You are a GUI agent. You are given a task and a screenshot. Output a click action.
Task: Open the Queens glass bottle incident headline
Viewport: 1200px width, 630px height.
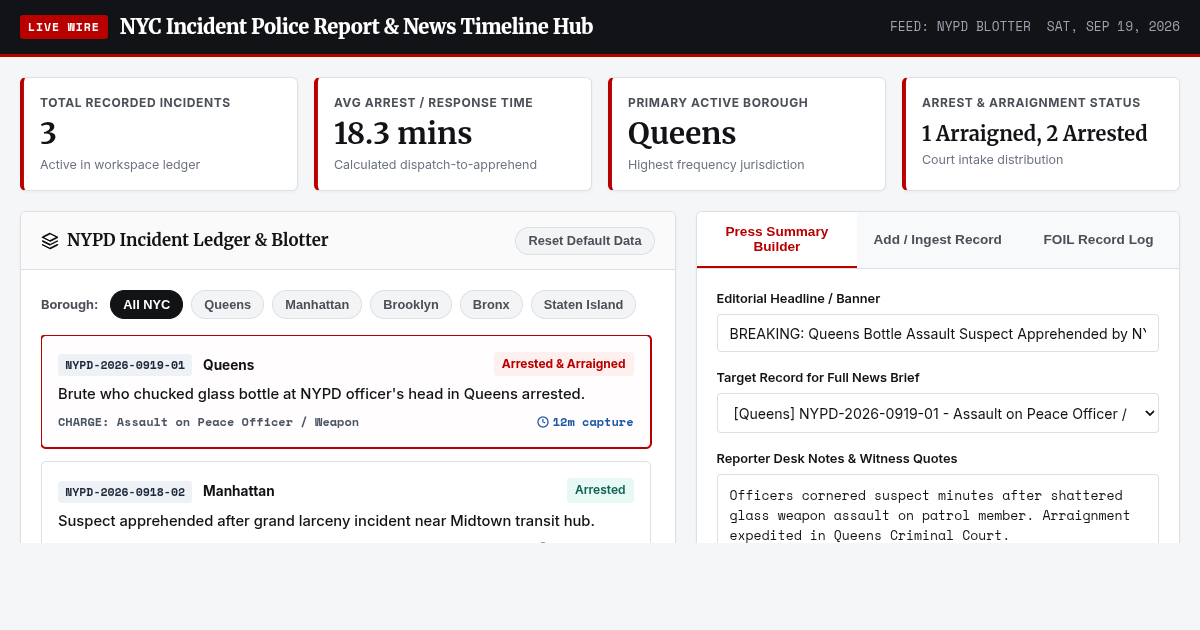pyautogui.click(x=321, y=394)
